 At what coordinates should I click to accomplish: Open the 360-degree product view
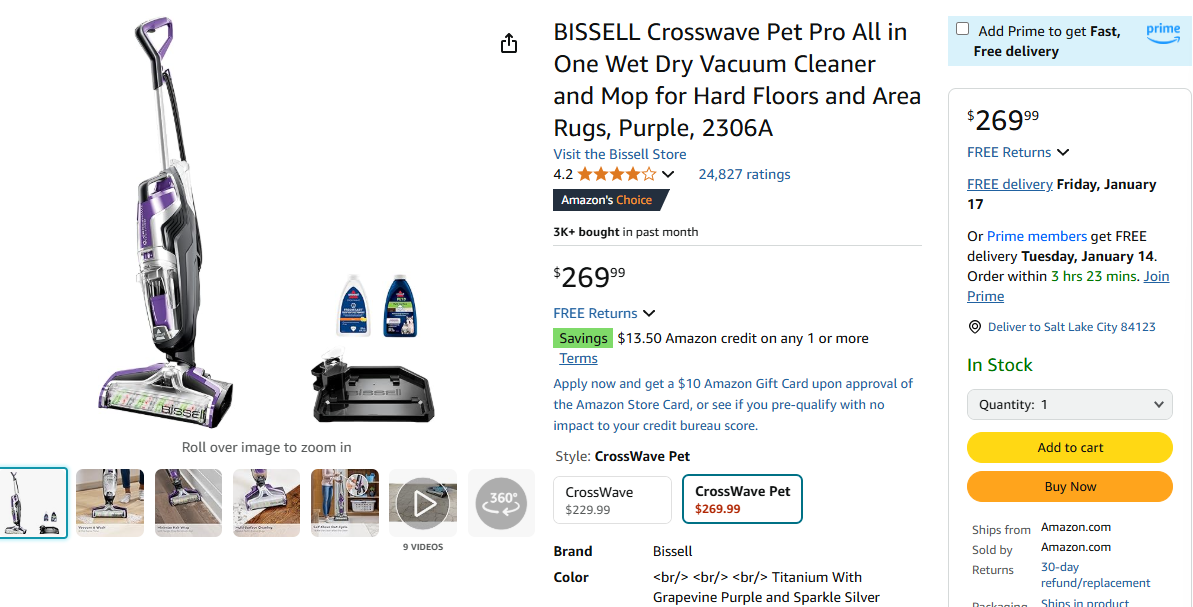tap(501, 502)
